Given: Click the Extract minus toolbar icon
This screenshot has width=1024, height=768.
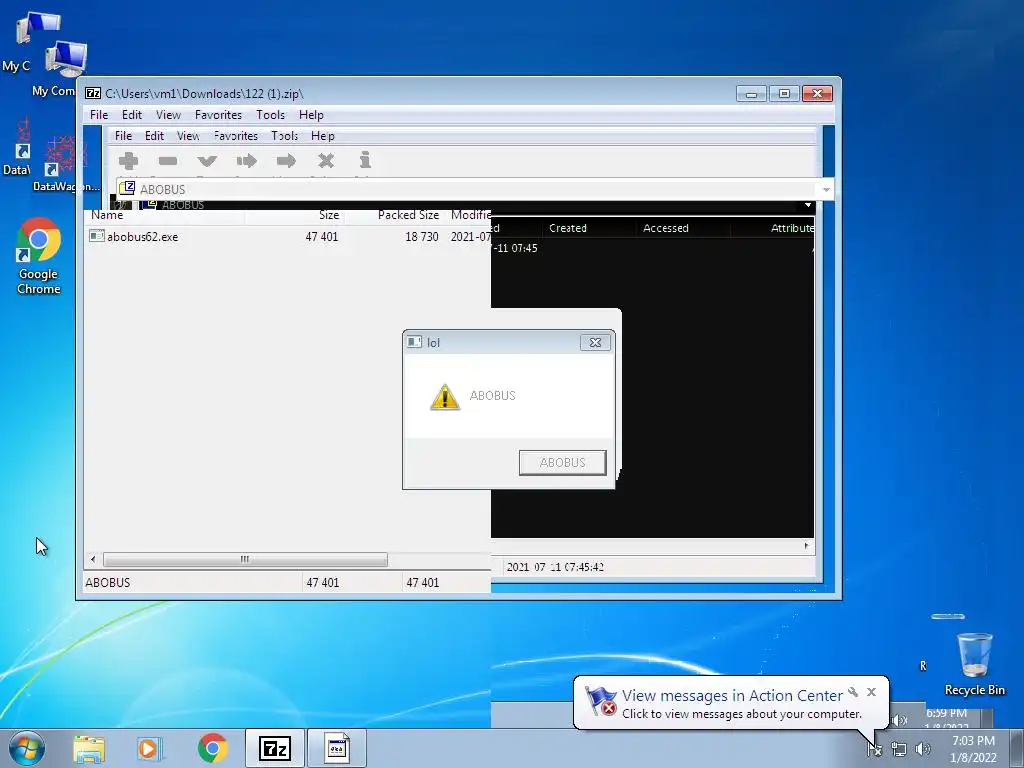Looking at the screenshot, I should 168,161.
